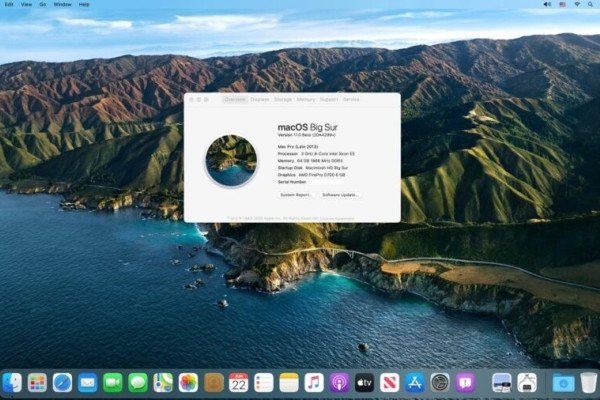Click the Software Update... button
Screen dimensions: 600x400
[x=340, y=195]
